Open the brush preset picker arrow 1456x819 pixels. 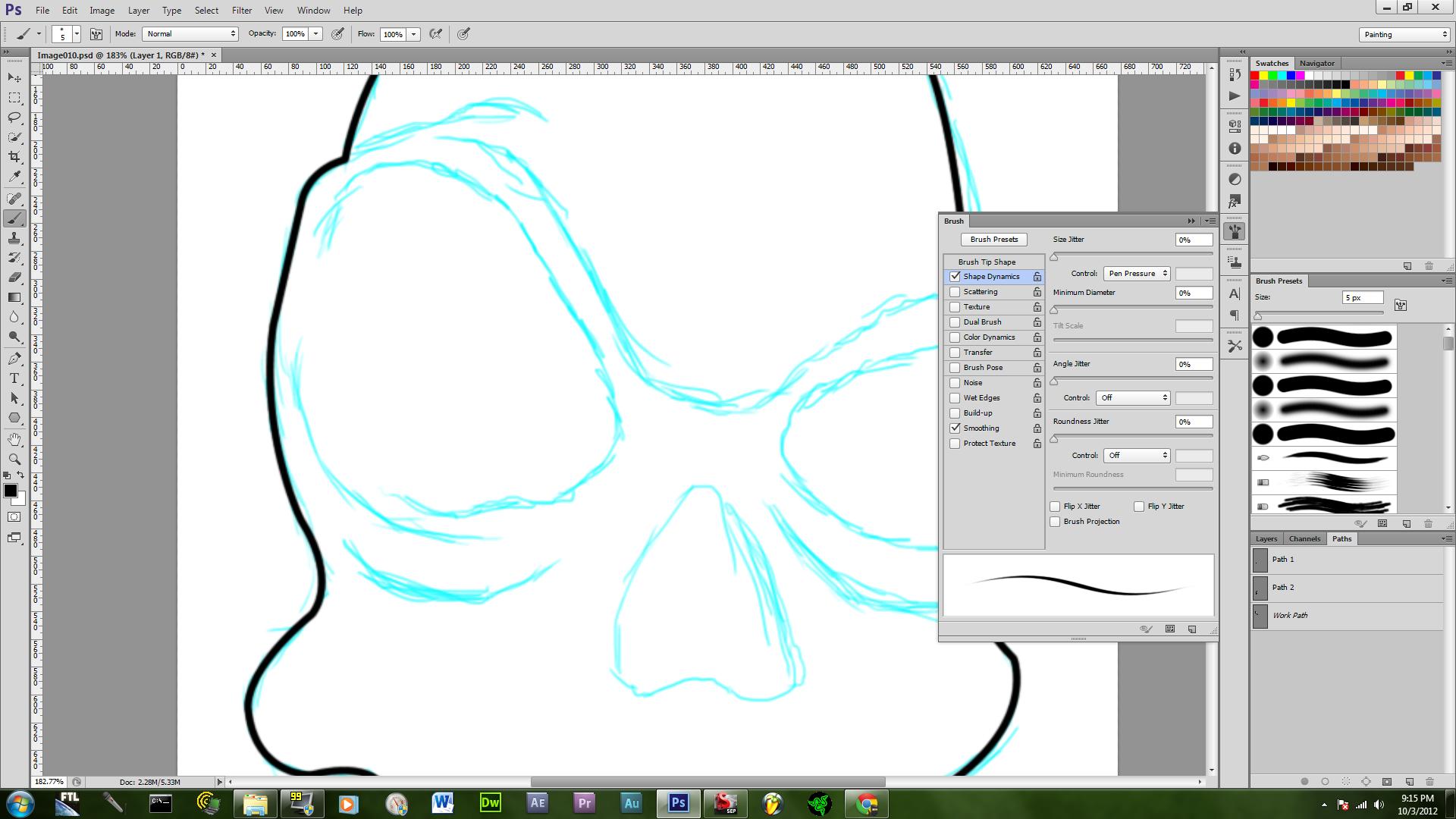click(x=77, y=34)
